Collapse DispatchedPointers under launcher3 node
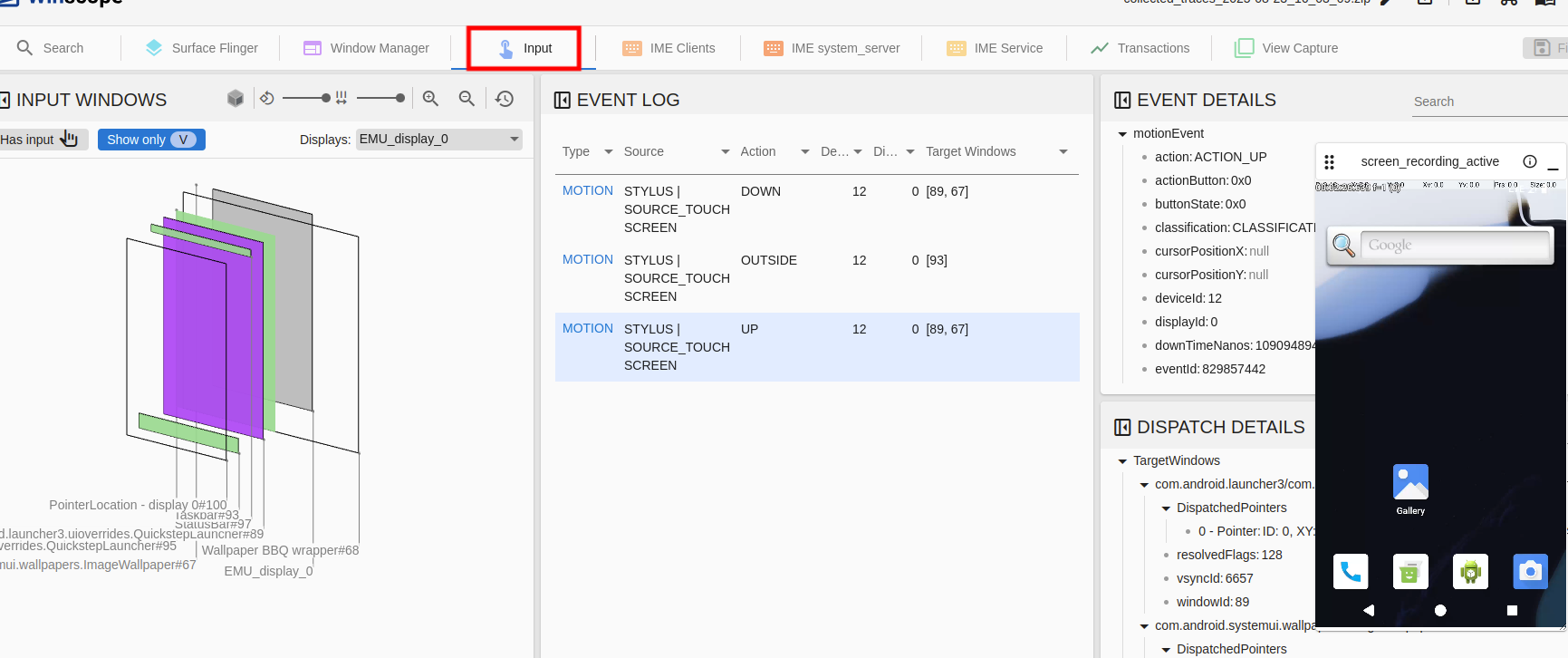1568x658 pixels. point(1166,508)
